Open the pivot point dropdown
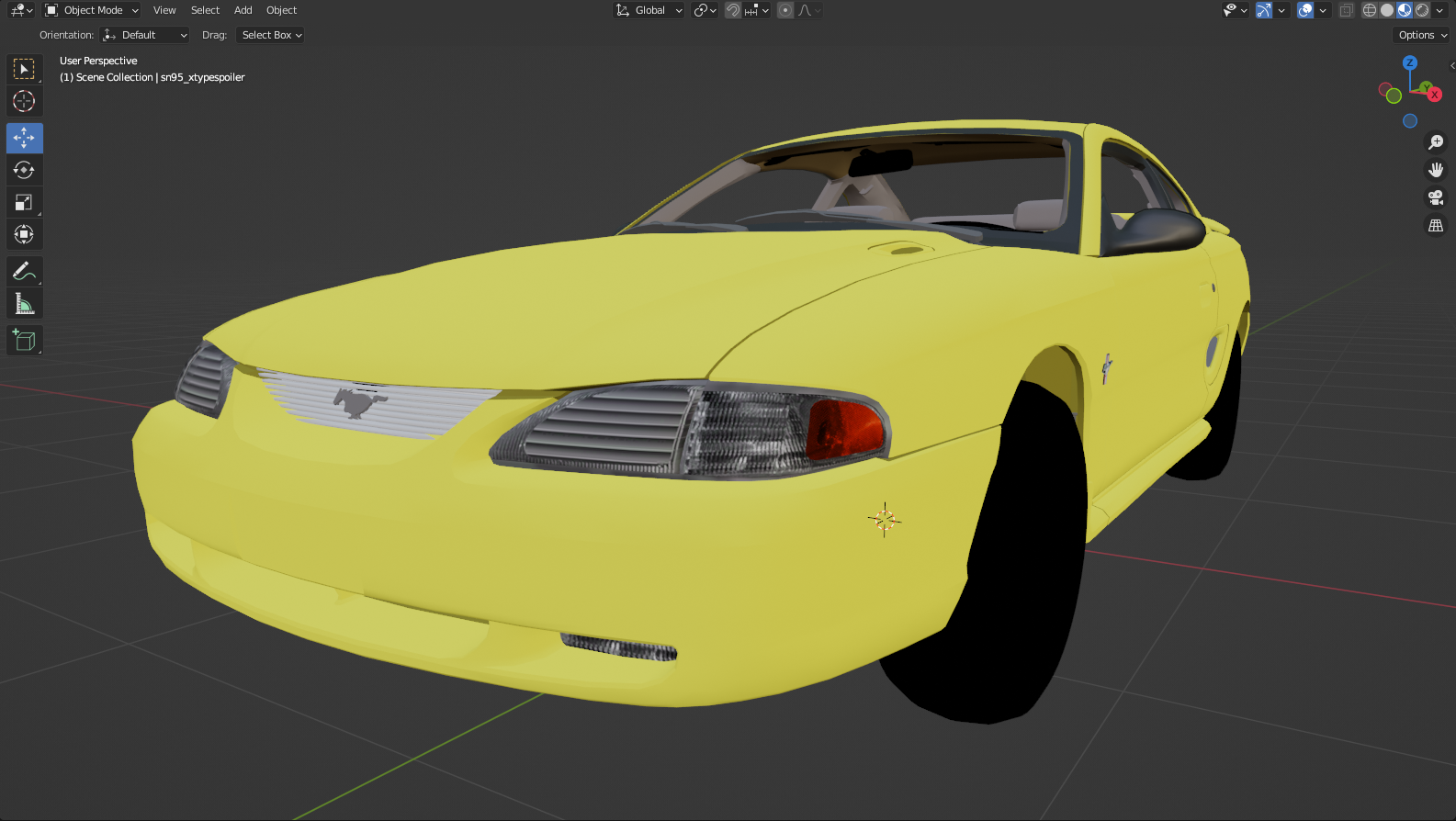1456x821 pixels. point(705,10)
